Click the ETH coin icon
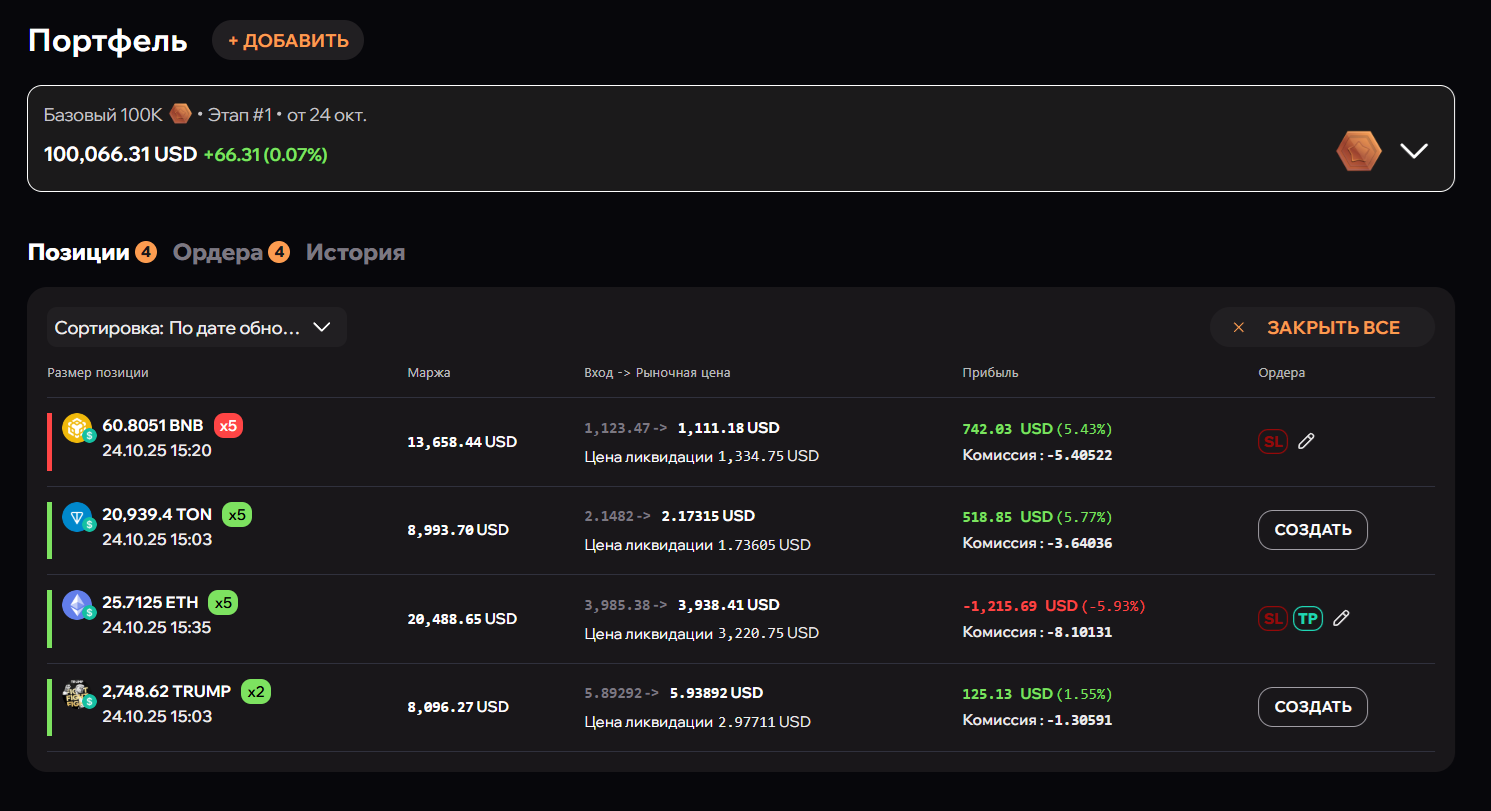The image size is (1491, 811). coord(77,605)
